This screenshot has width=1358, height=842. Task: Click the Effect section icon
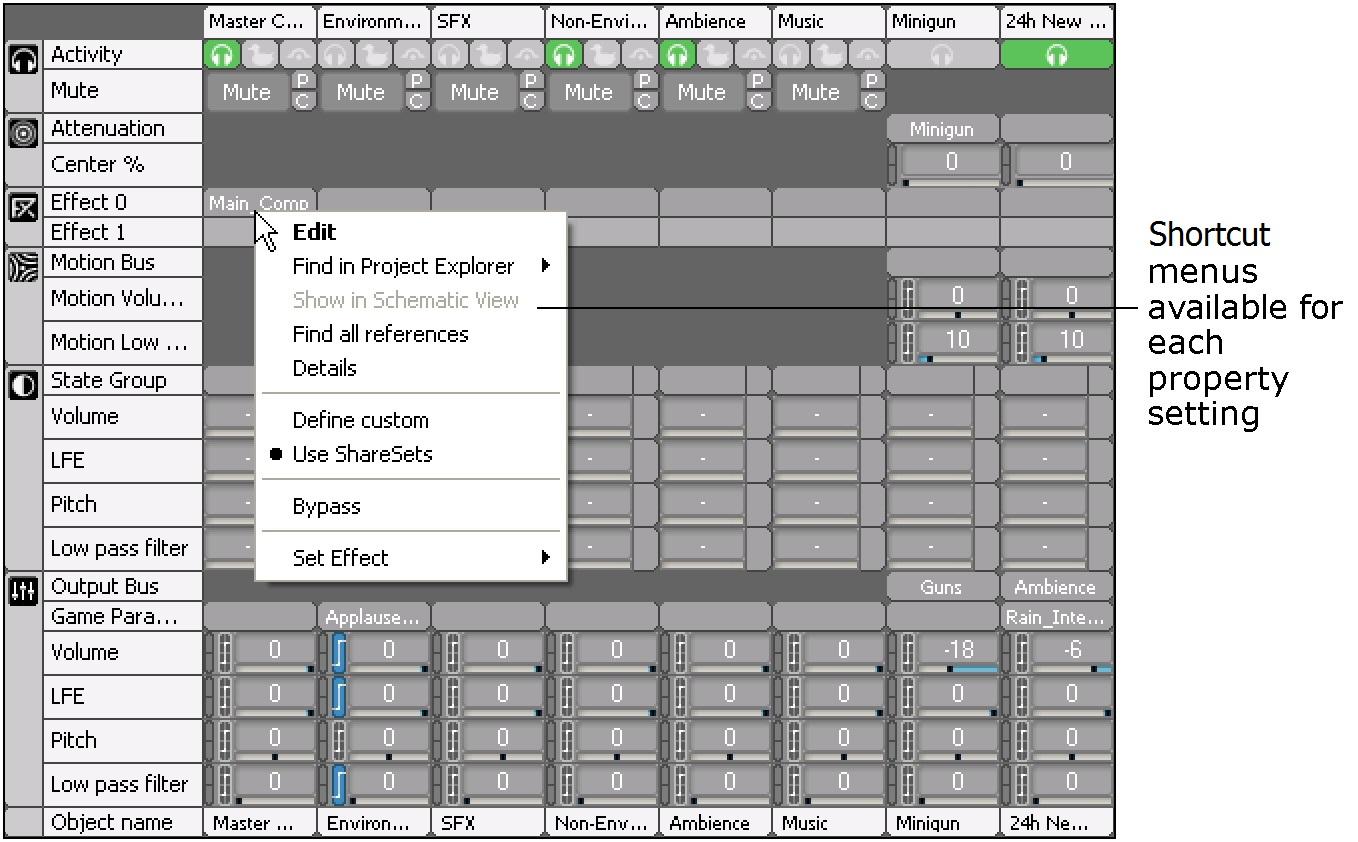(24, 207)
